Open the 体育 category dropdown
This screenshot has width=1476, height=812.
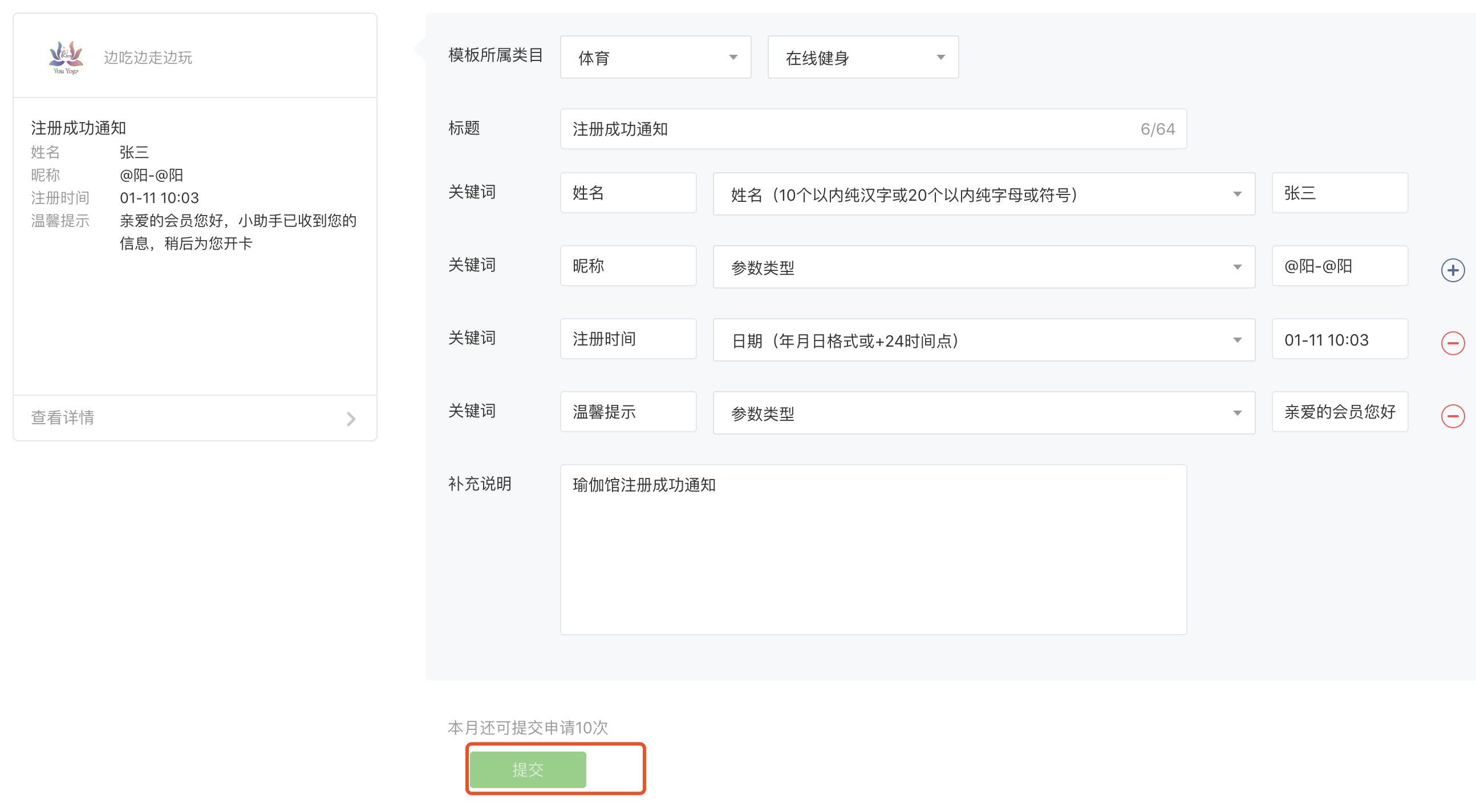click(x=655, y=57)
